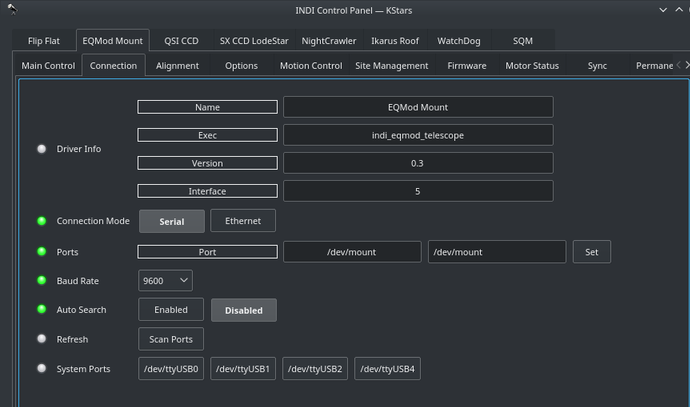Choose the /dev/ttyUSB1 system port
Screen dimensions: 690x407
(243, 369)
